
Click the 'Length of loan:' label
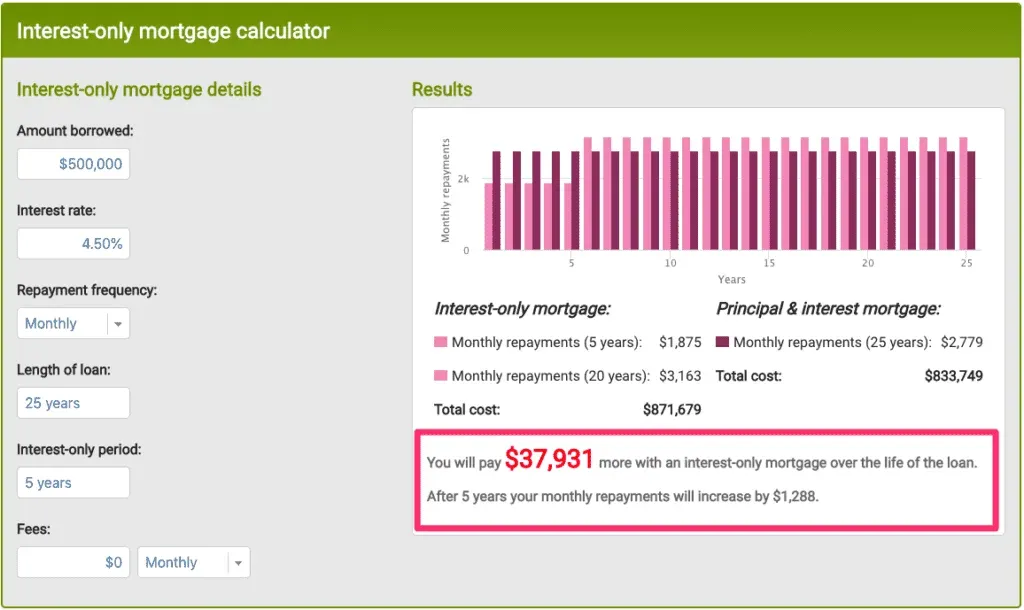tap(63, 370)
